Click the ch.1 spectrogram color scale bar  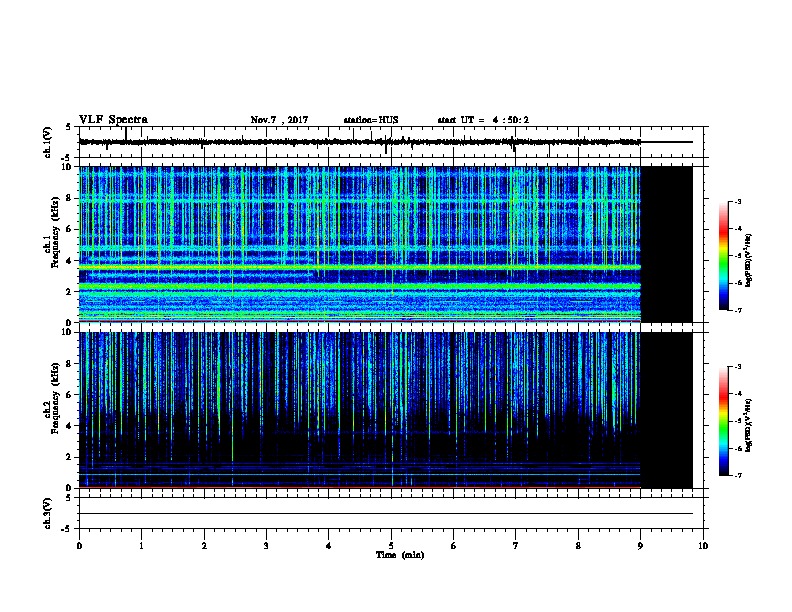click(723, 256)
